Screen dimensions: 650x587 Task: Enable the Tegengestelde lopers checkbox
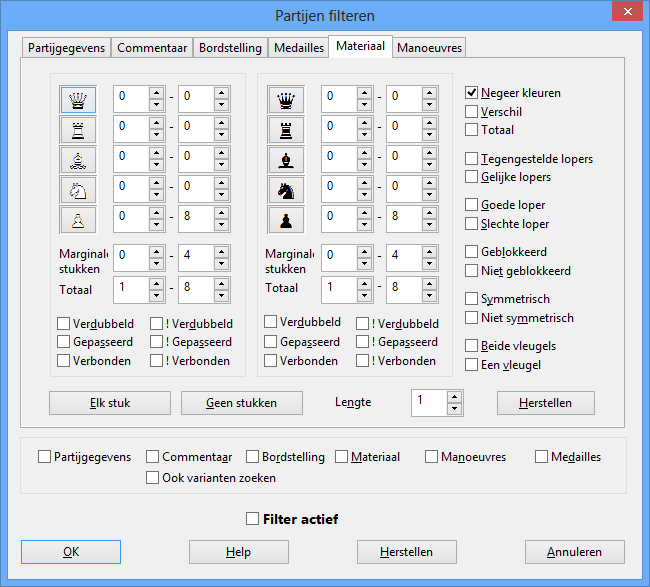tap(472, 158)
